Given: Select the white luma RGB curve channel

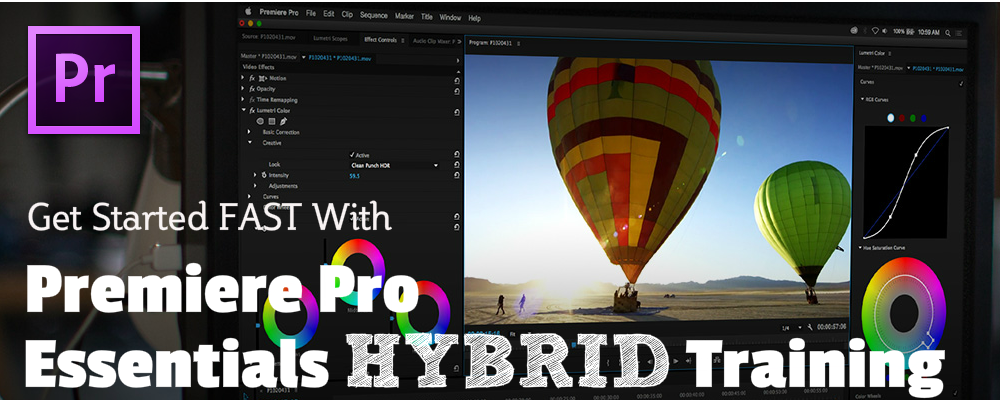Looking at the screenshot, I should tap(891, 118).
